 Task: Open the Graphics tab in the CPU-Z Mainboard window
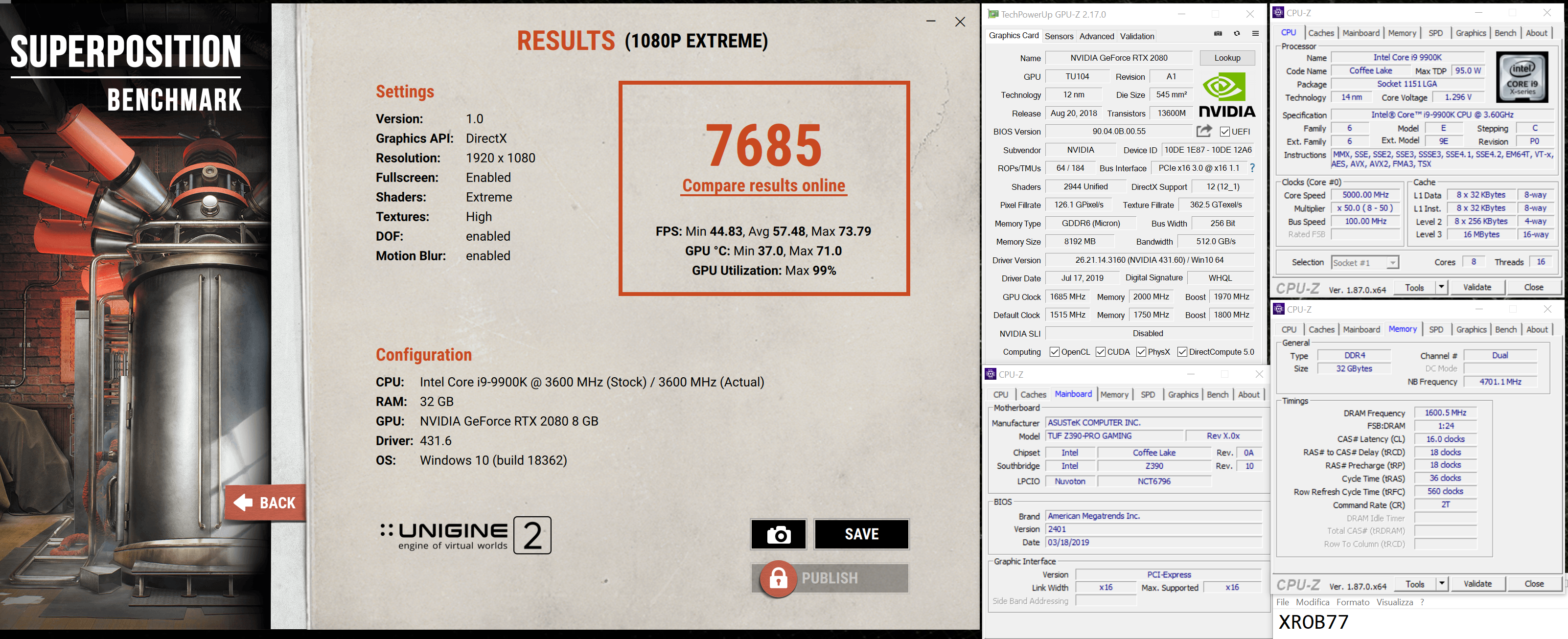click(1183, 394)
